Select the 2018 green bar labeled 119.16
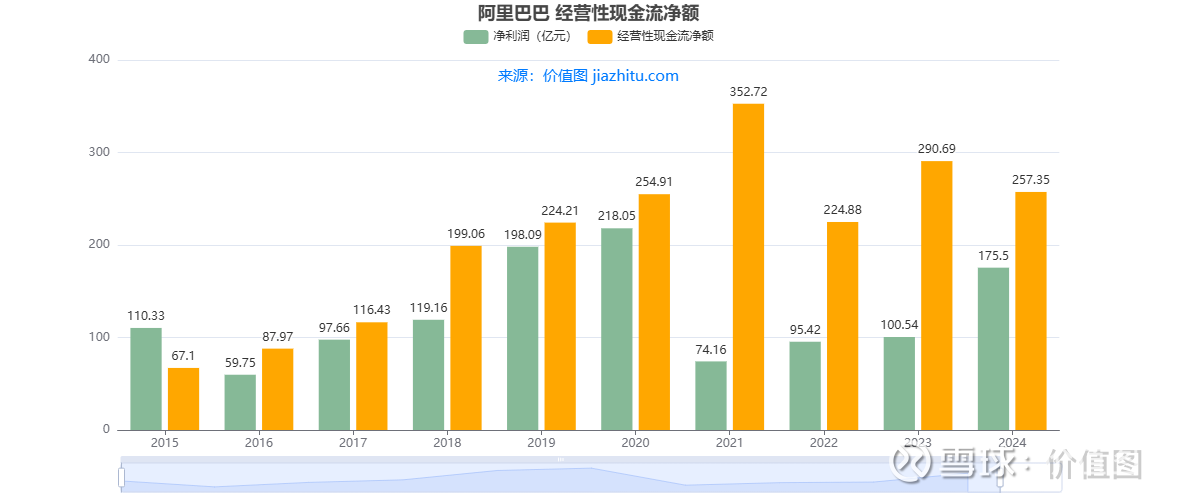 point(429,375)
